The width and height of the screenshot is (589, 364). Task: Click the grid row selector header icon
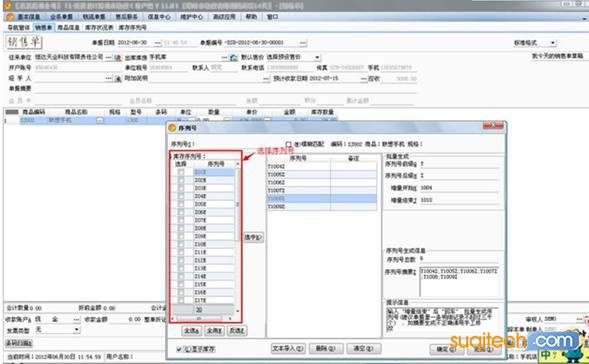pos(12,112)
